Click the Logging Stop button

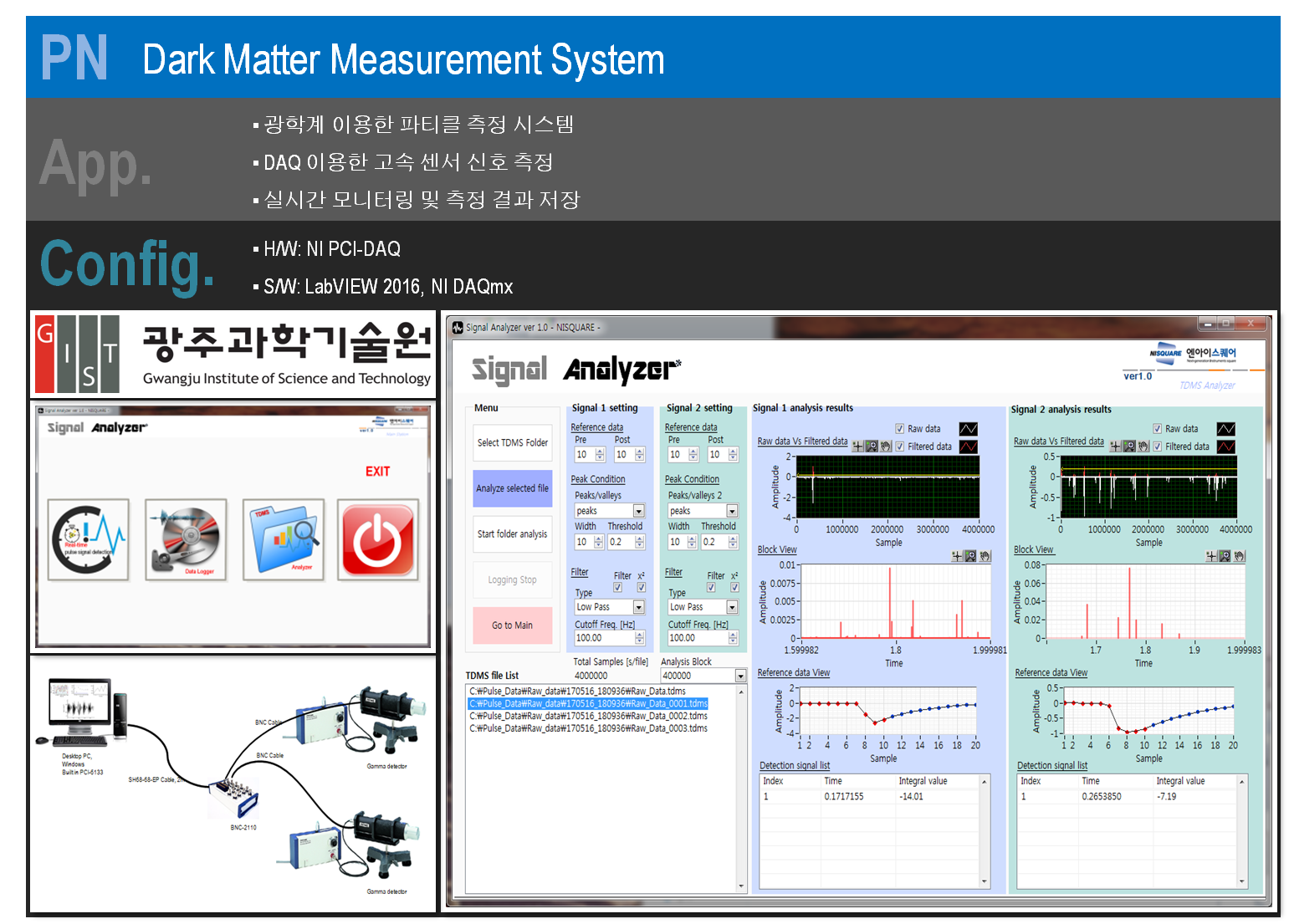pos(513,579)
